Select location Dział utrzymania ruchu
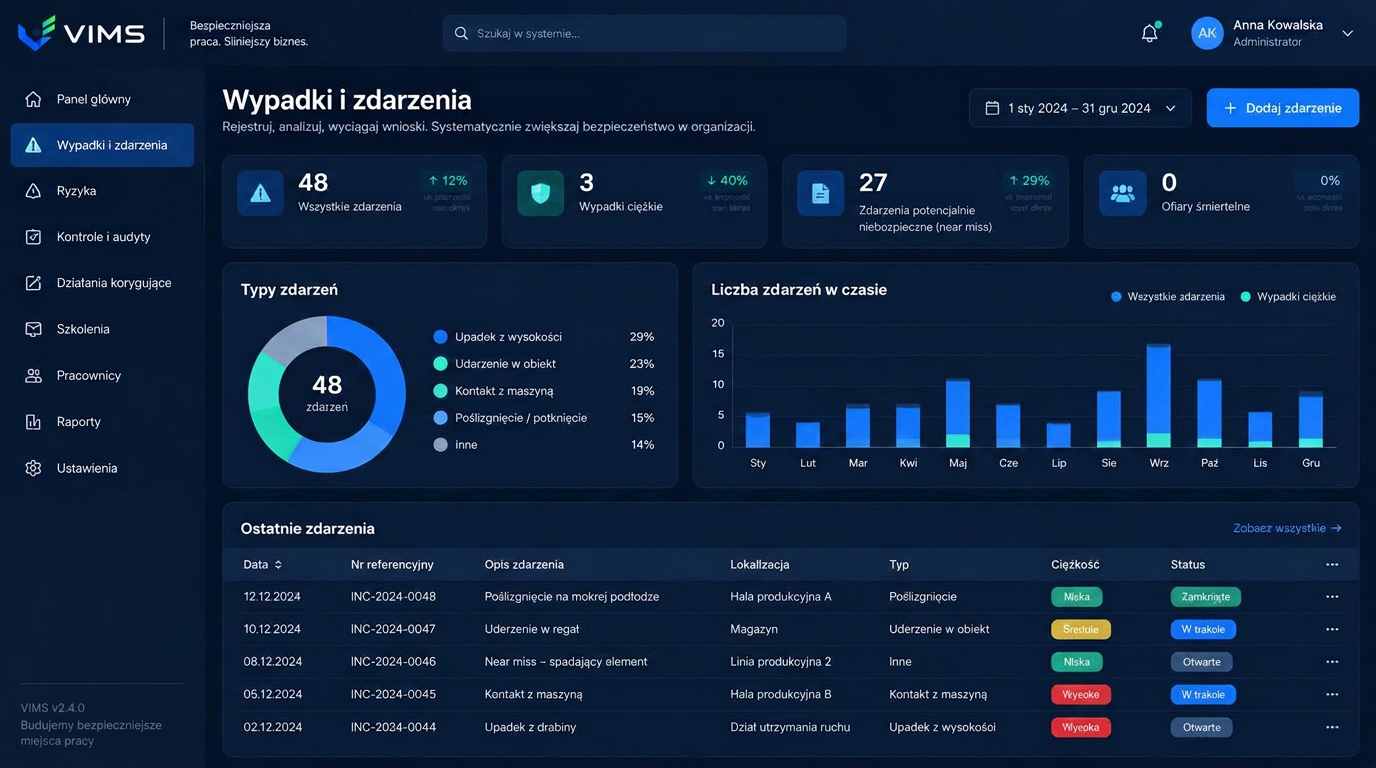The width and height of the screenshot is (1376, 768). [790, 727]
